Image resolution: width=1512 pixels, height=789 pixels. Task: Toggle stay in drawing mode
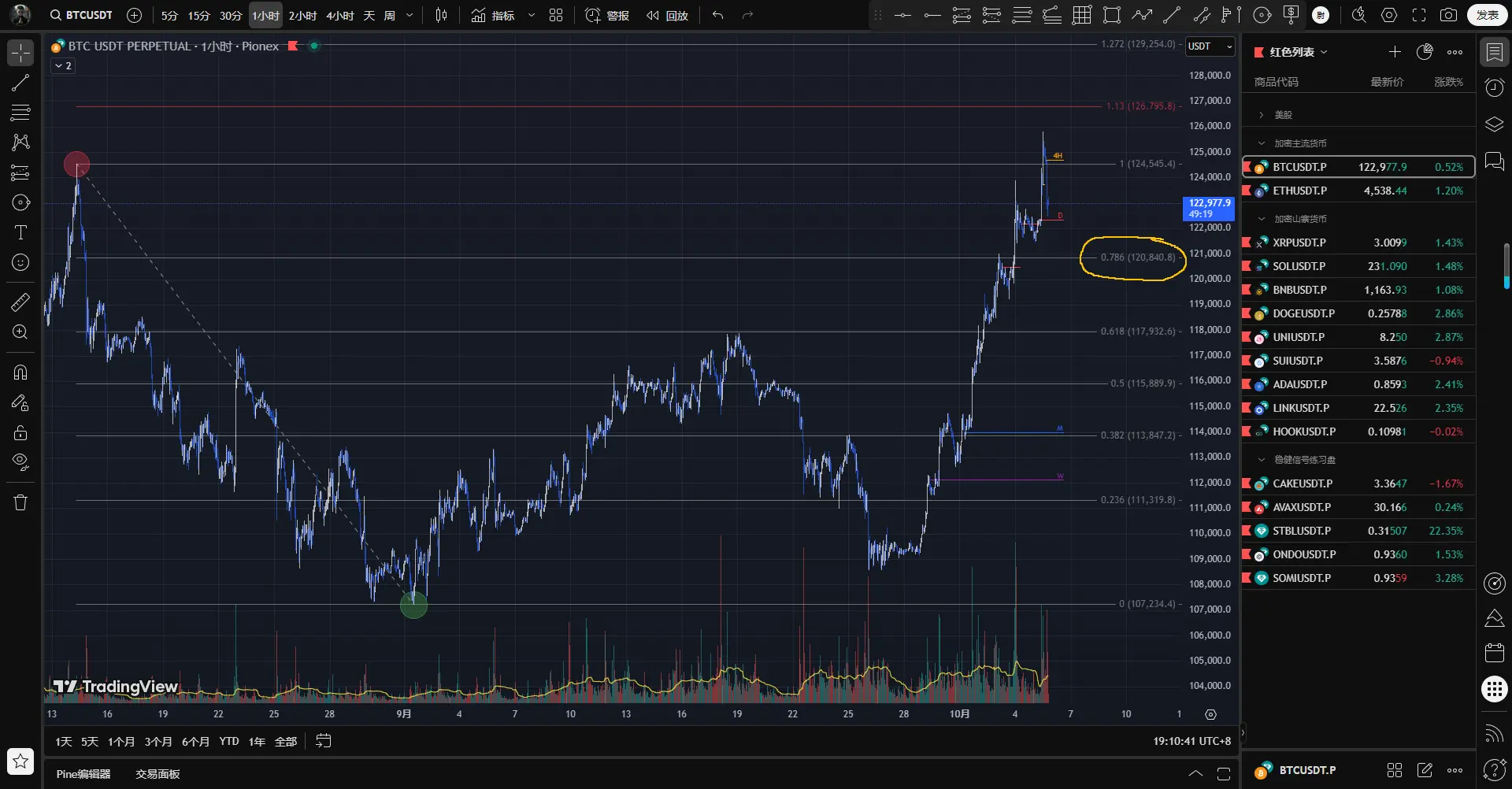click(20, 402)
